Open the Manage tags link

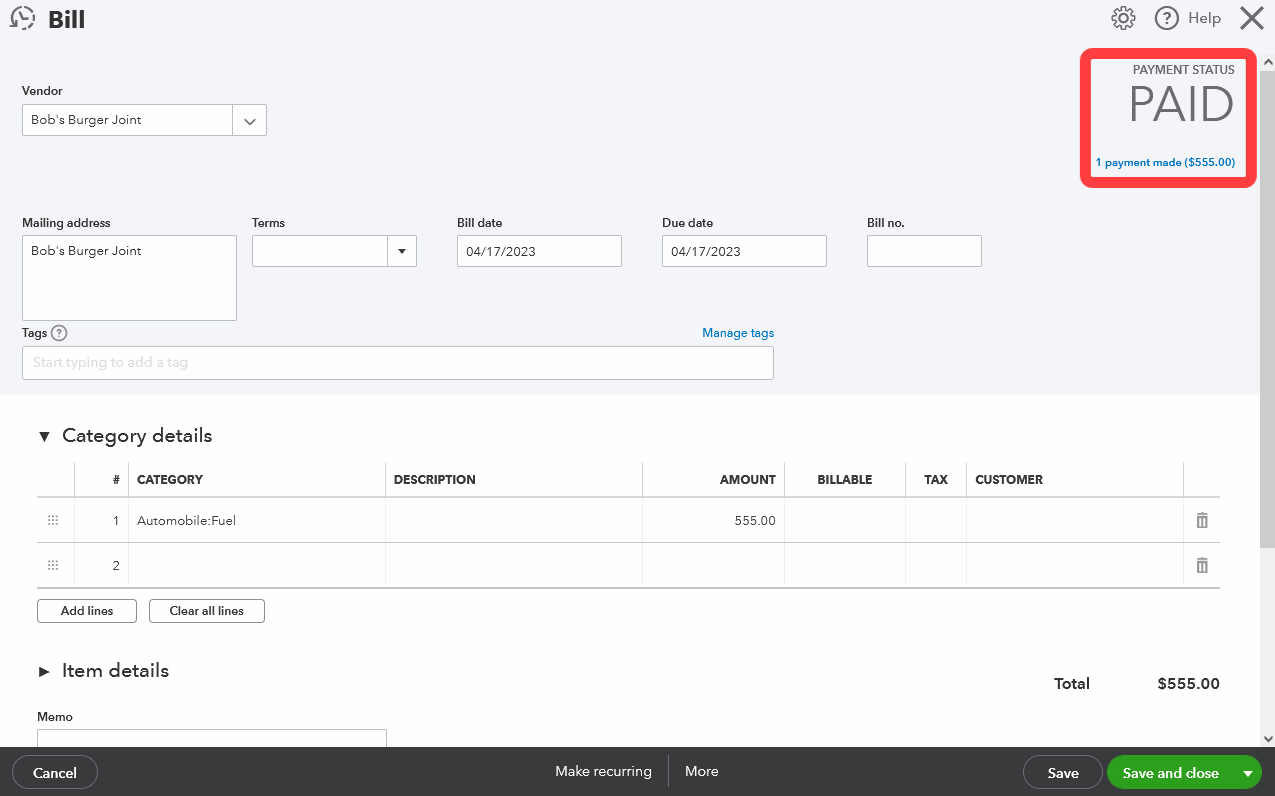(x=737, y=333)
